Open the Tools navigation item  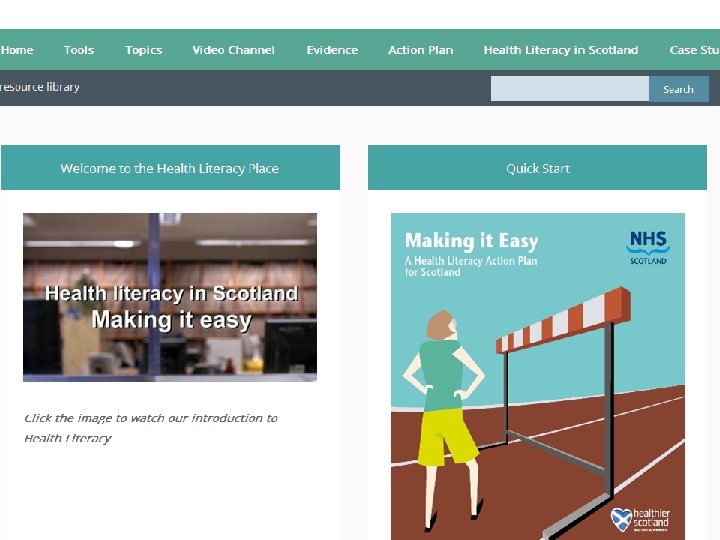pyautogui.click(x=79, y=50)
